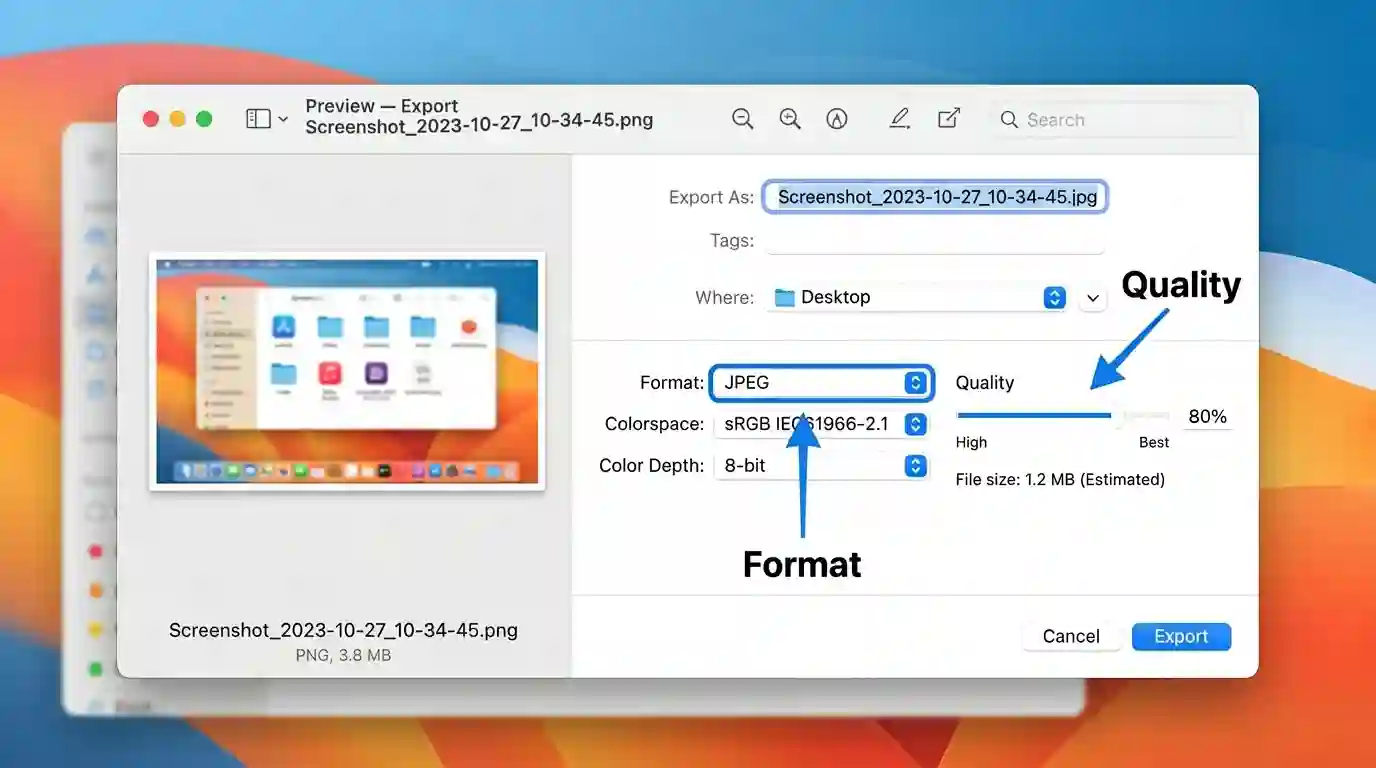Click the zoom in magnifier icon
Screen dimensions: 1376x768
click(x=790, y=119)
